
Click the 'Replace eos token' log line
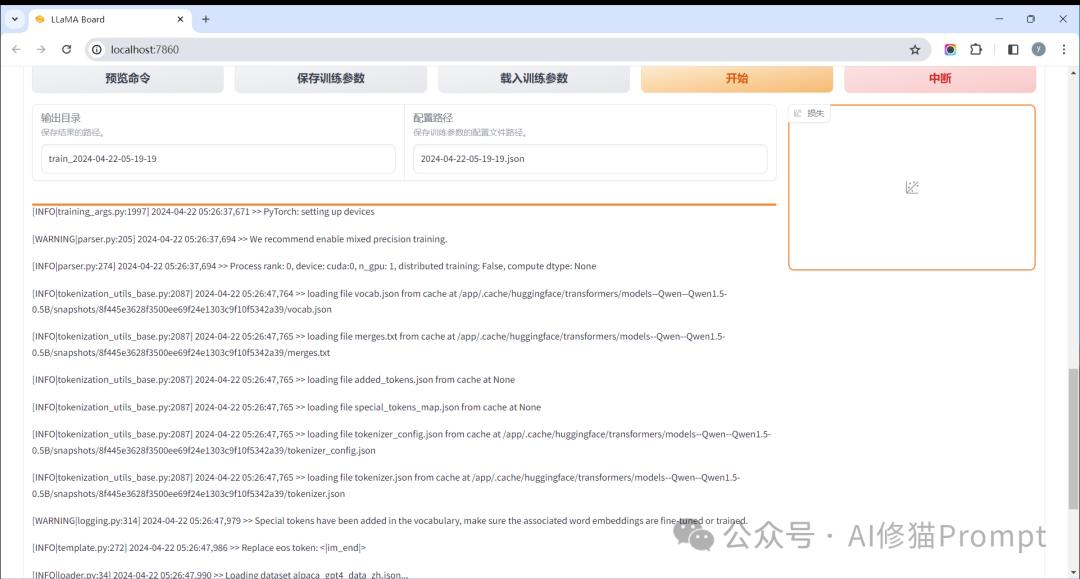tap(199, 548)
